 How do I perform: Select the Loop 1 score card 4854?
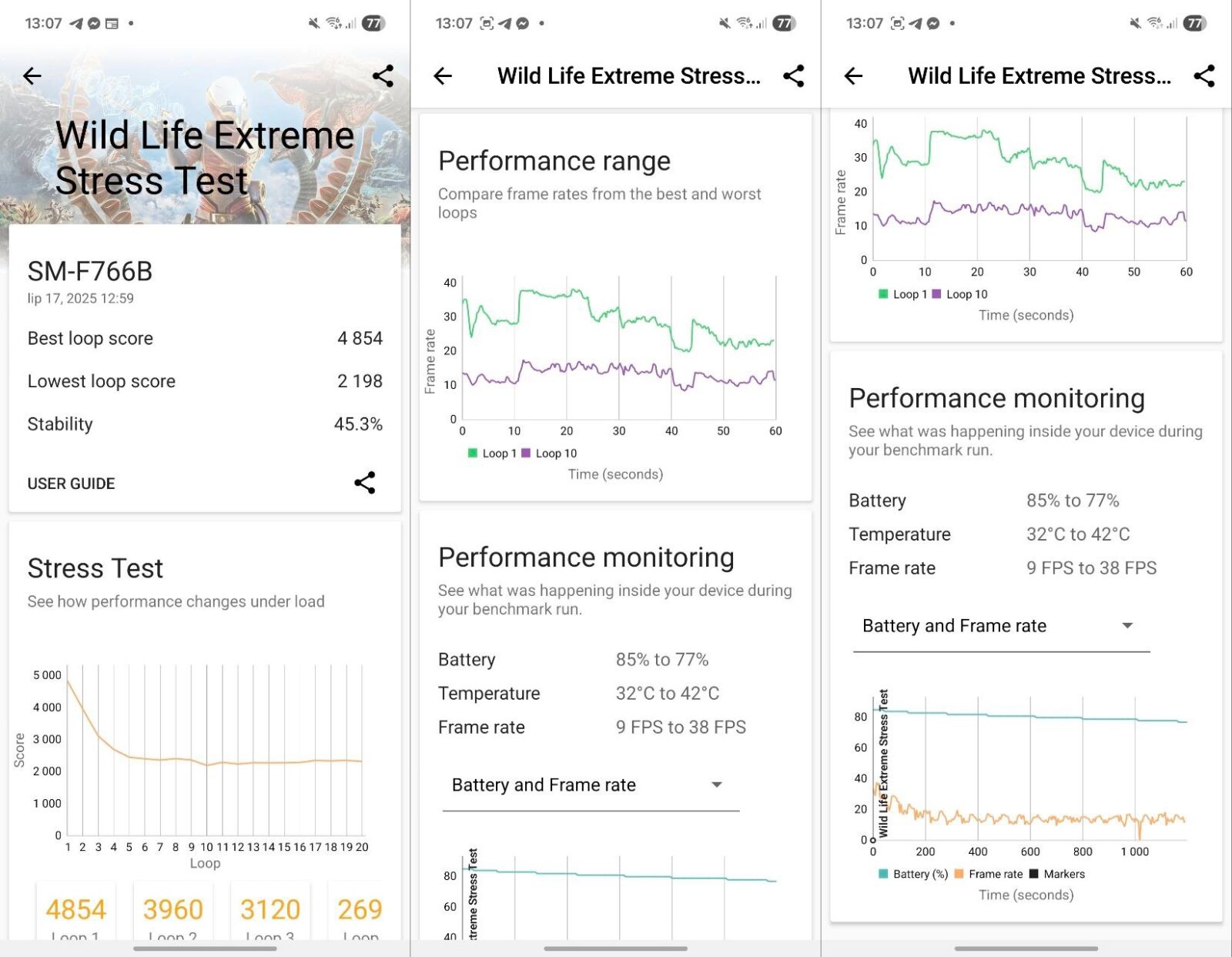(x=75, y=912)
